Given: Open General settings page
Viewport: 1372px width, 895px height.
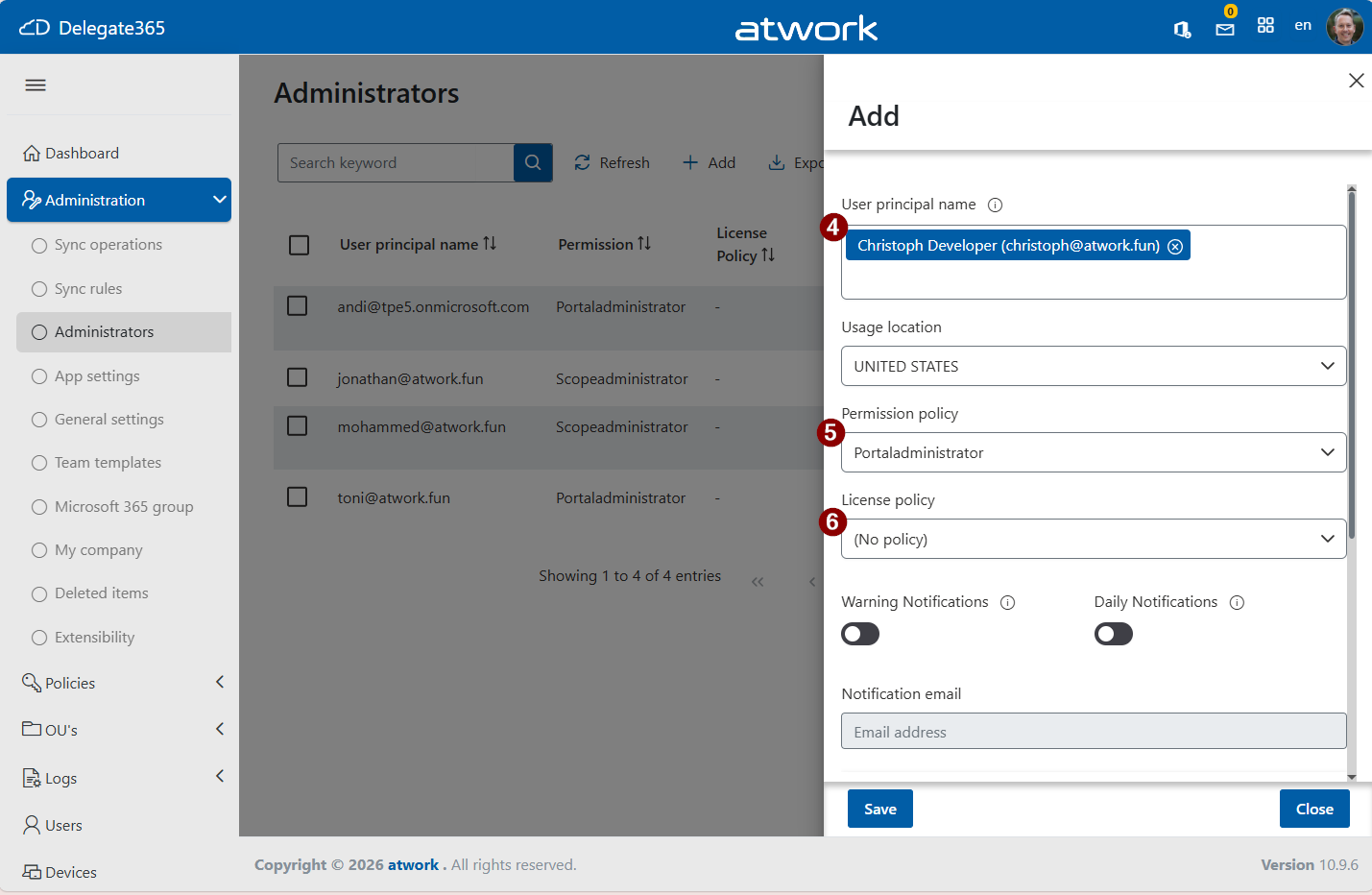Looking at the screenshot, I should [124, 420].
